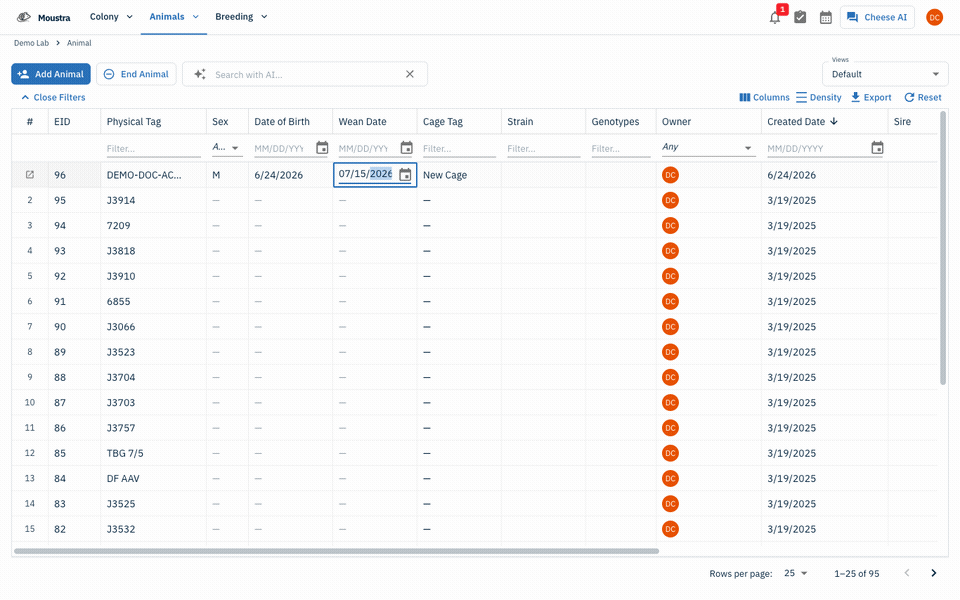The image size is (960, 600).
Task: Clear the AI search field
Action: [x=410, y=74]
